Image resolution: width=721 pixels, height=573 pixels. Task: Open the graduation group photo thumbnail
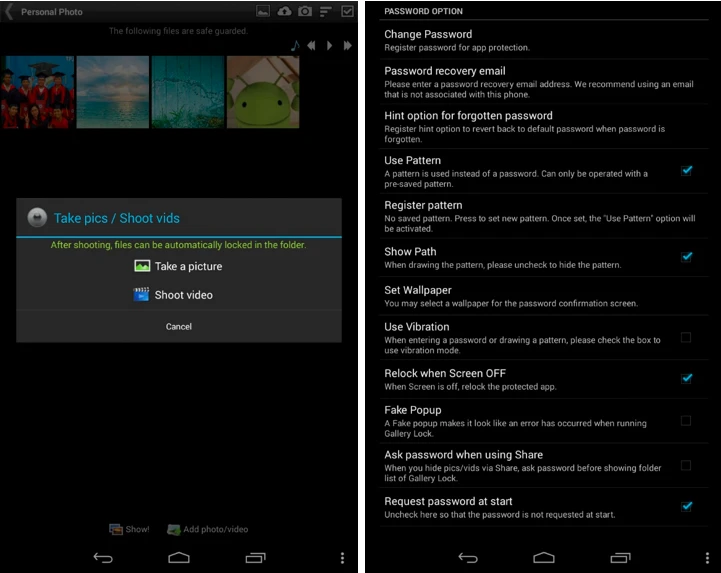(37, 92)
